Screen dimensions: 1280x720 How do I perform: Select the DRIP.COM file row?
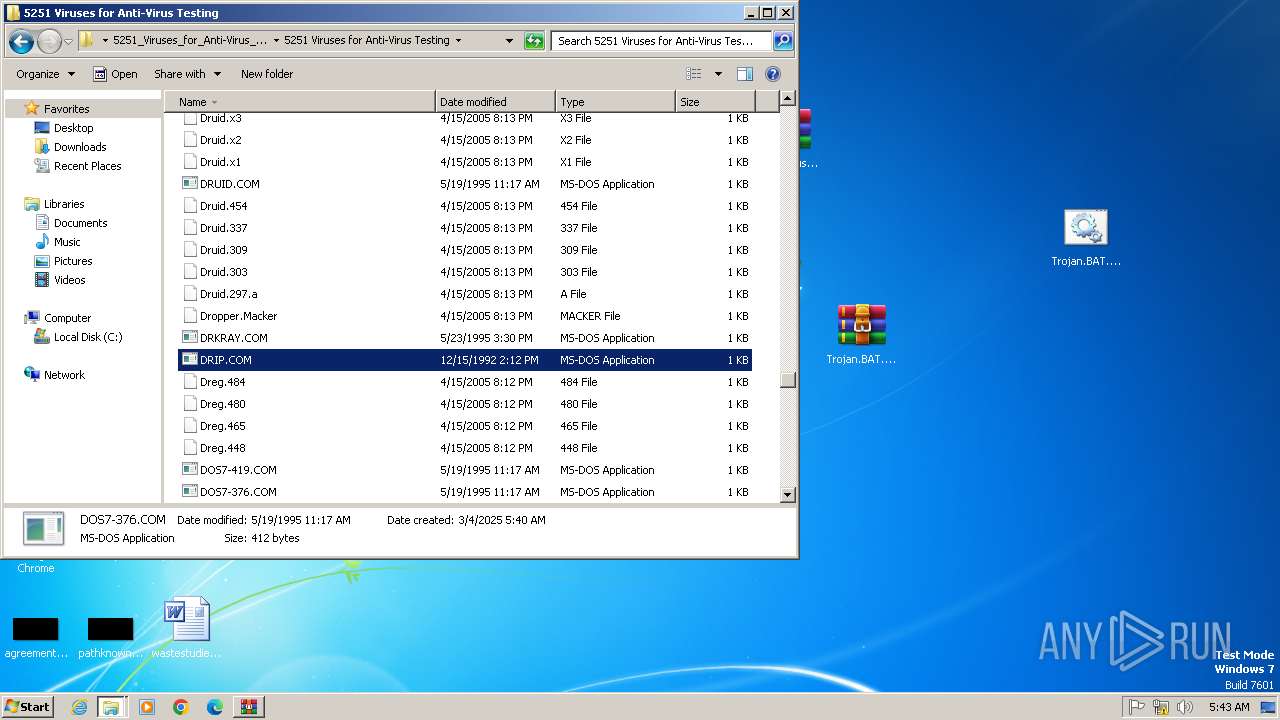465,360
